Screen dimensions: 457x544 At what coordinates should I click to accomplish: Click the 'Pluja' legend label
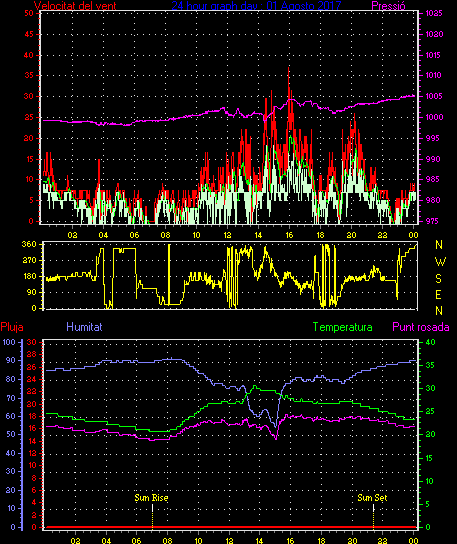[12, 327]
